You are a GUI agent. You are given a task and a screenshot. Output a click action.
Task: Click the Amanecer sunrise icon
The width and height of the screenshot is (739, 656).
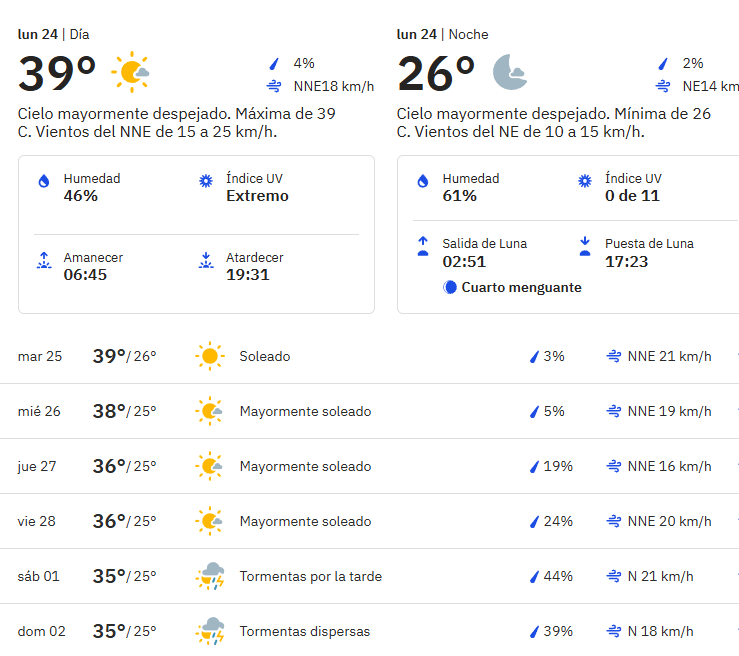[44, 260]
